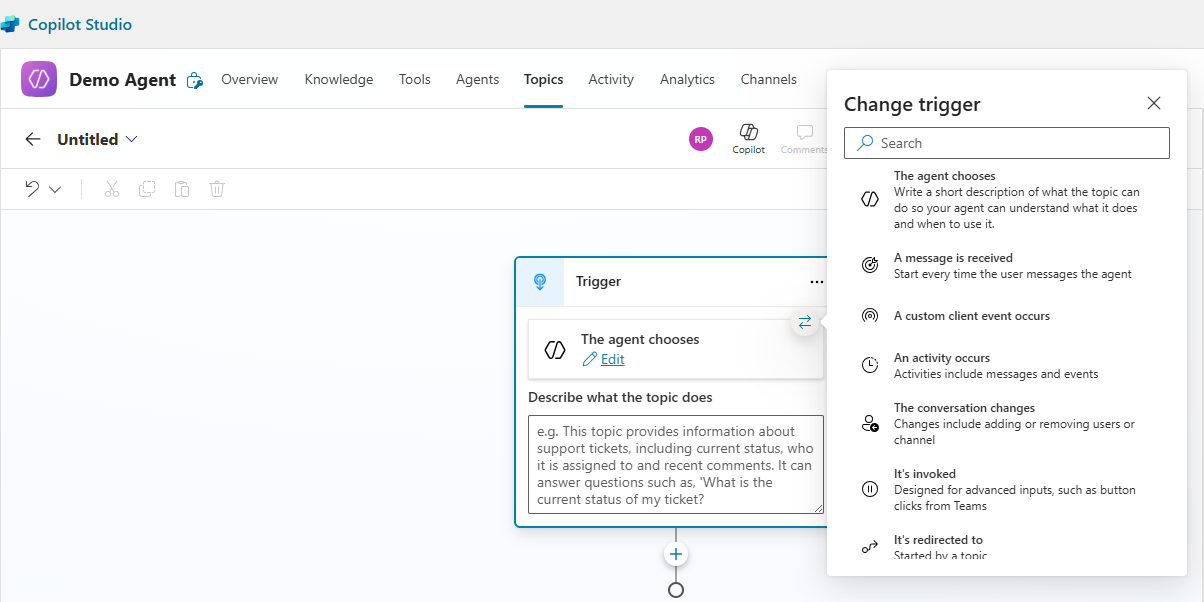Expand the undo dropdown arrow
This screenshot has width=1204, height=602.
(x=55, y=189)
